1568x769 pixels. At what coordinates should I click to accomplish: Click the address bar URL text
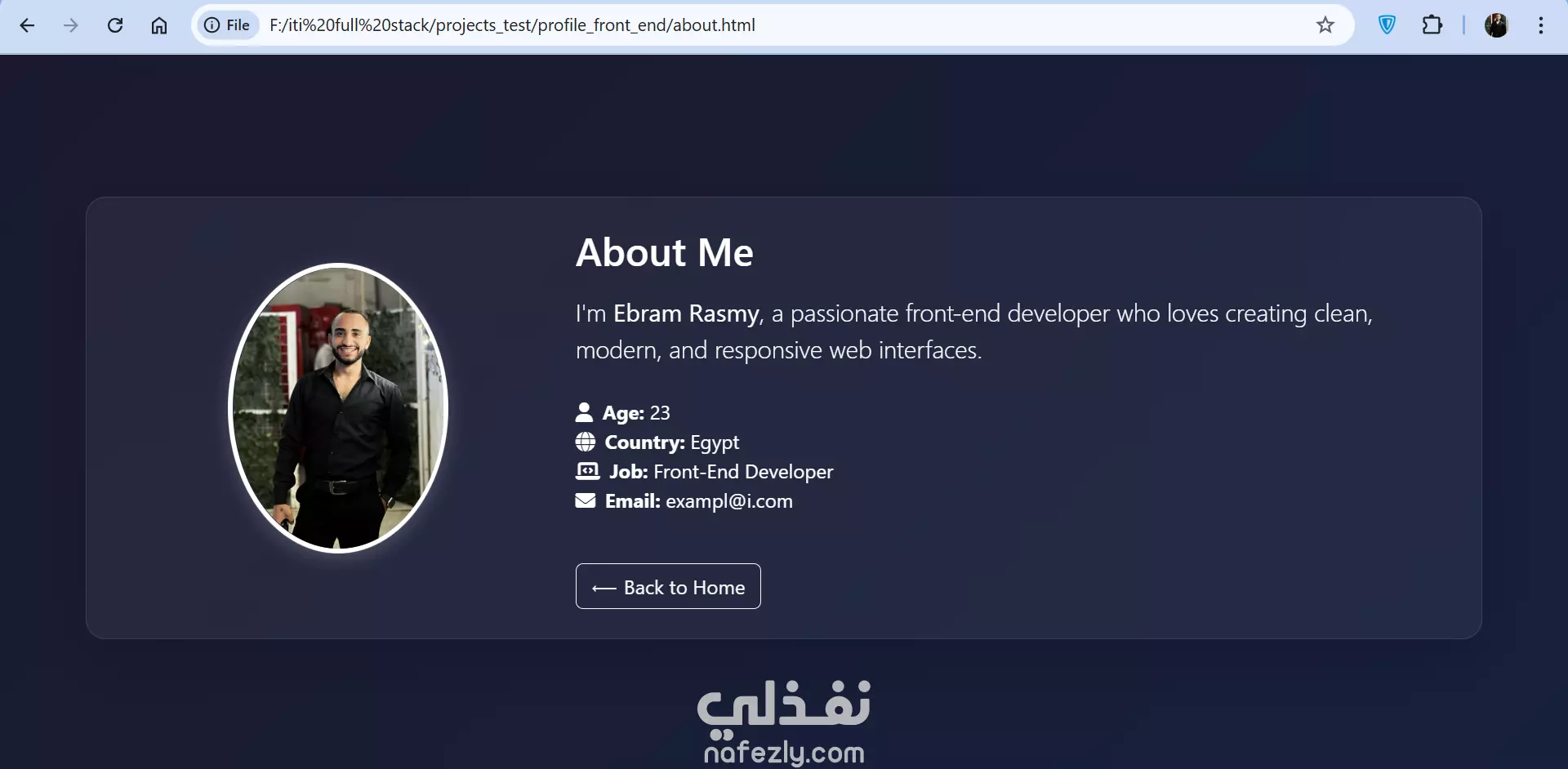click(x=512, y=25)
